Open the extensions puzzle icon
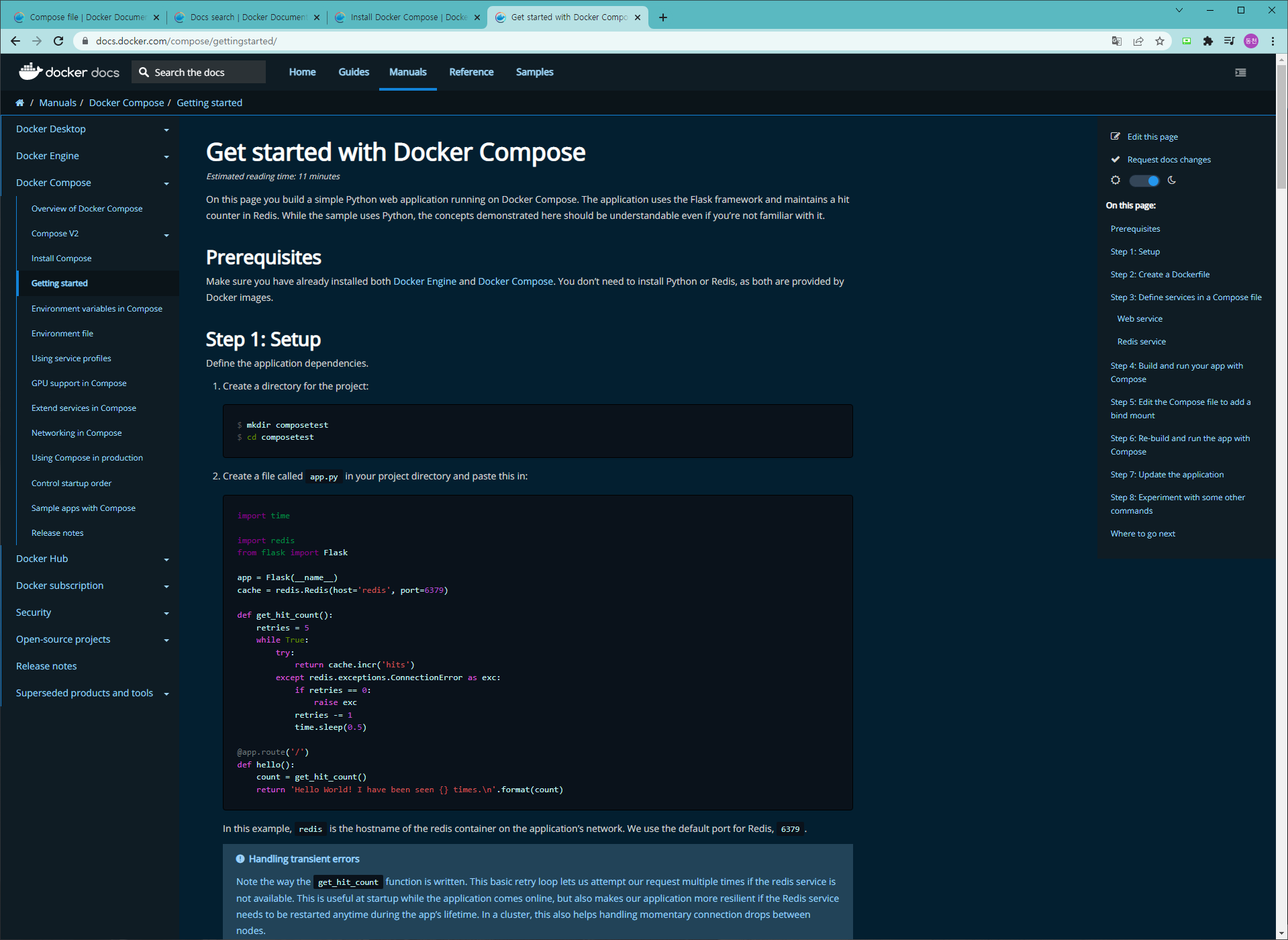Image resolution: width=1288 pixels, height=940 pixels. pos(1208,41)
